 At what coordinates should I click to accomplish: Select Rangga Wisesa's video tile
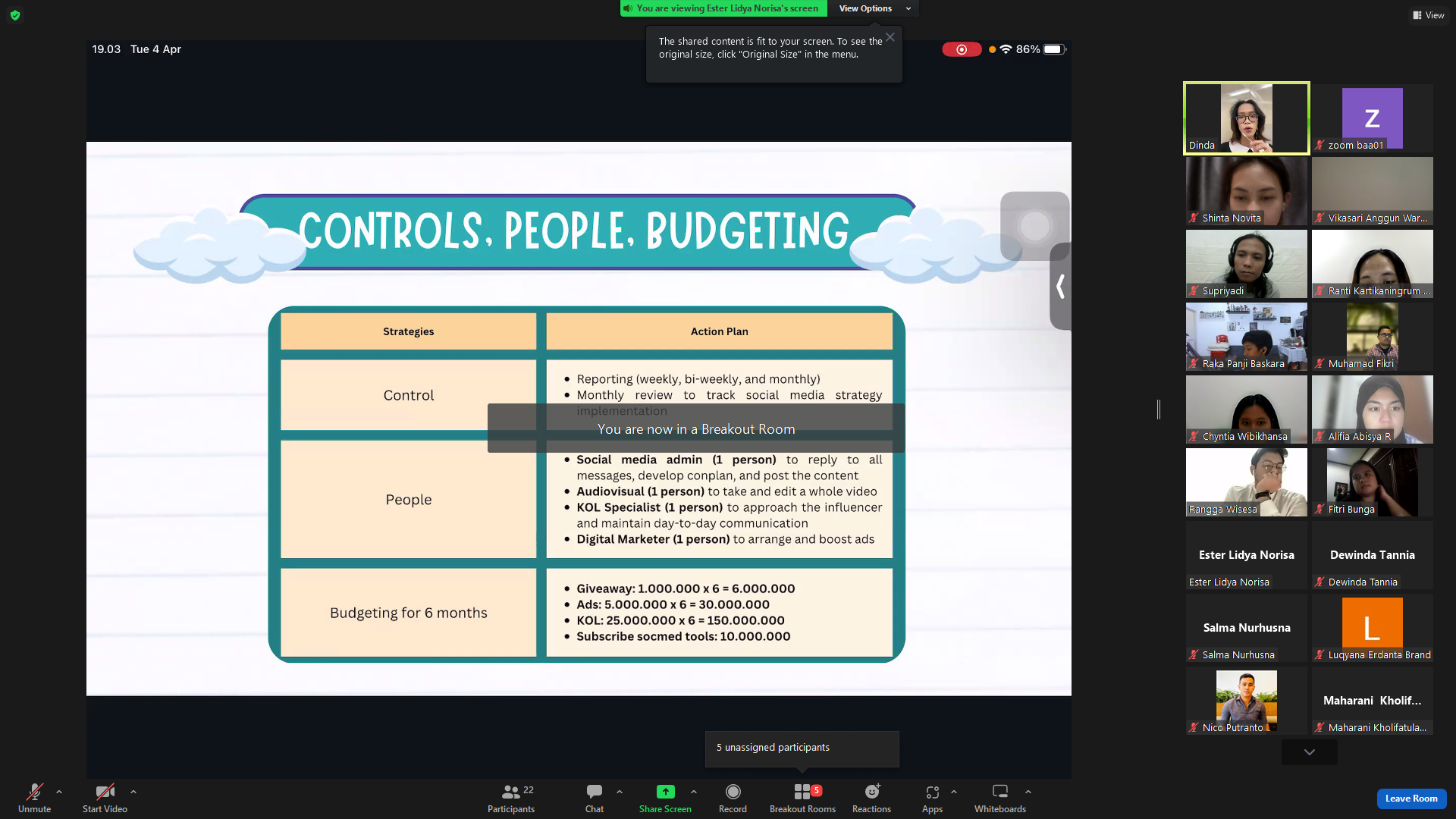(x=1247, y=482)
